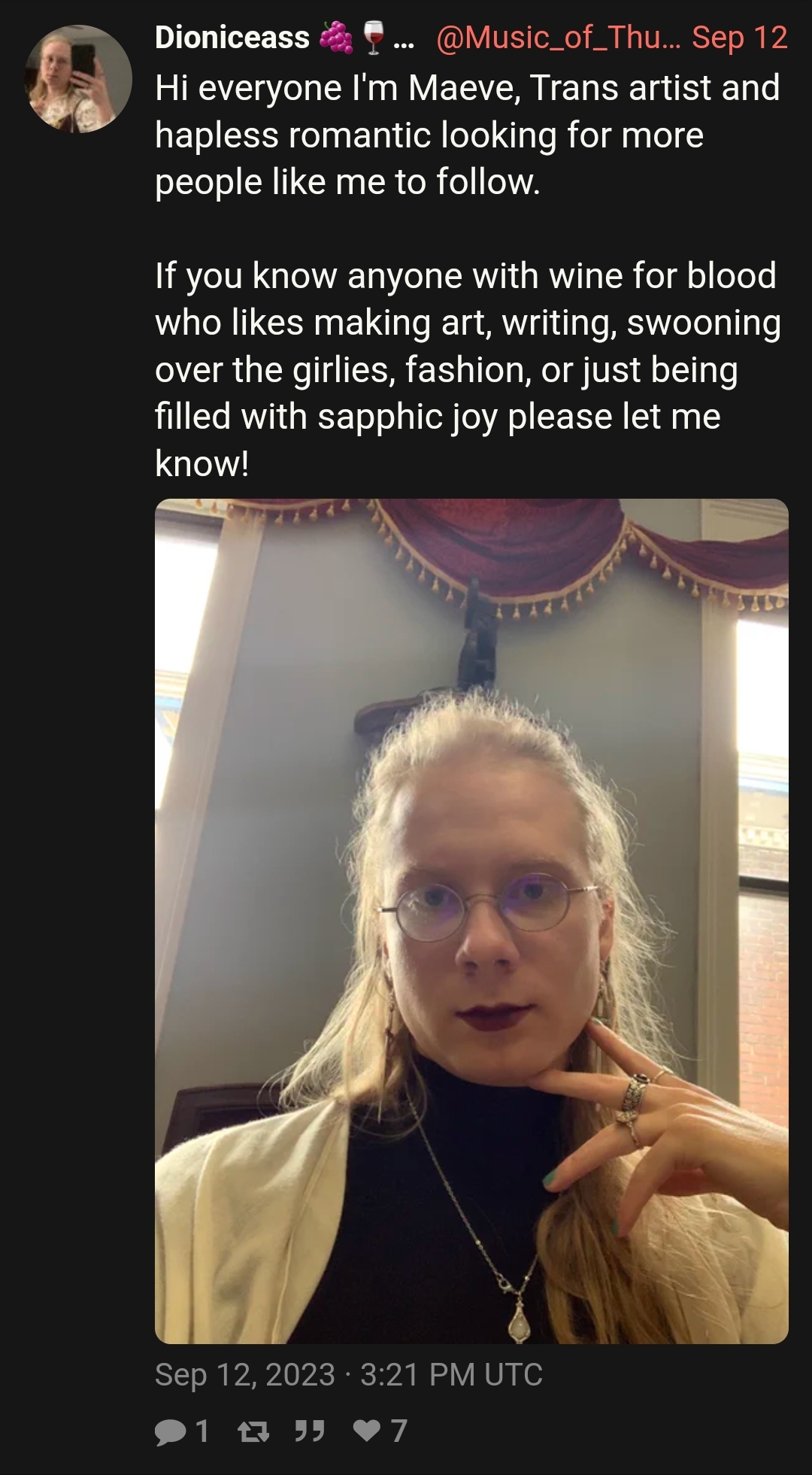Open the "Sep 12, 2023" full timestamp link
The width and height of the screenshot is (812, 1475).
click(245, 1375)
